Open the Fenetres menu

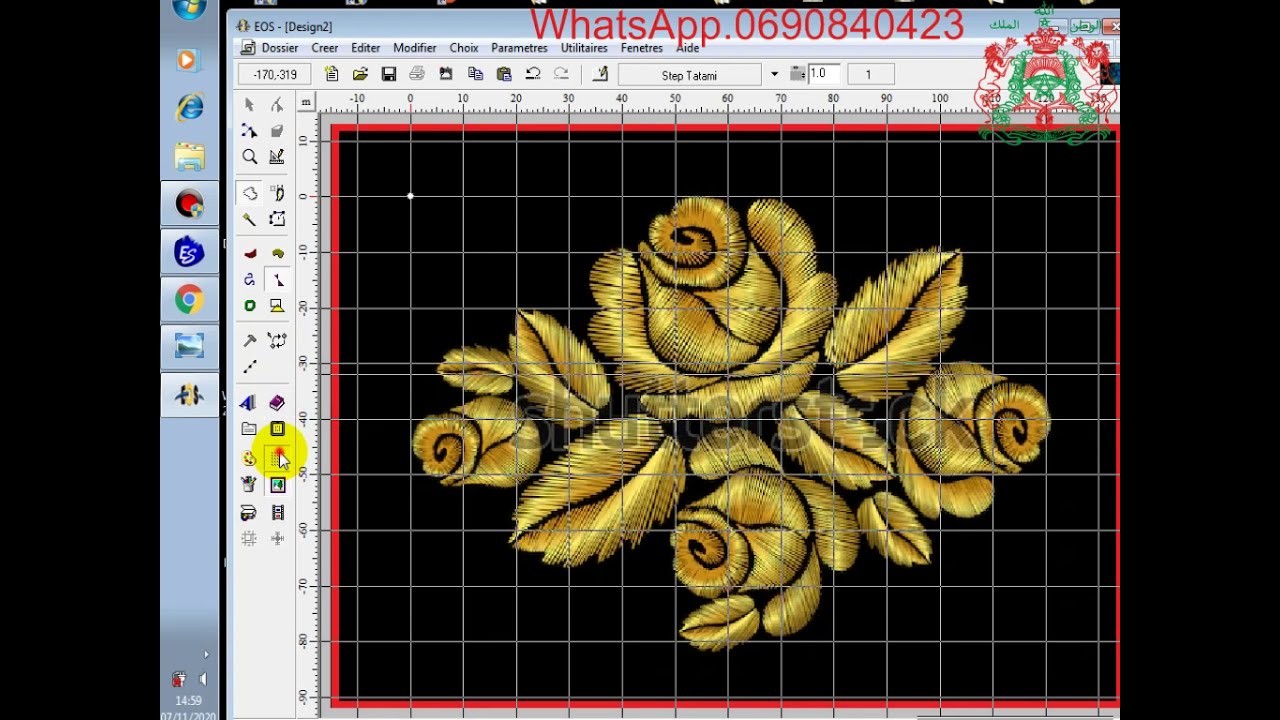click(x=642, y=48)
